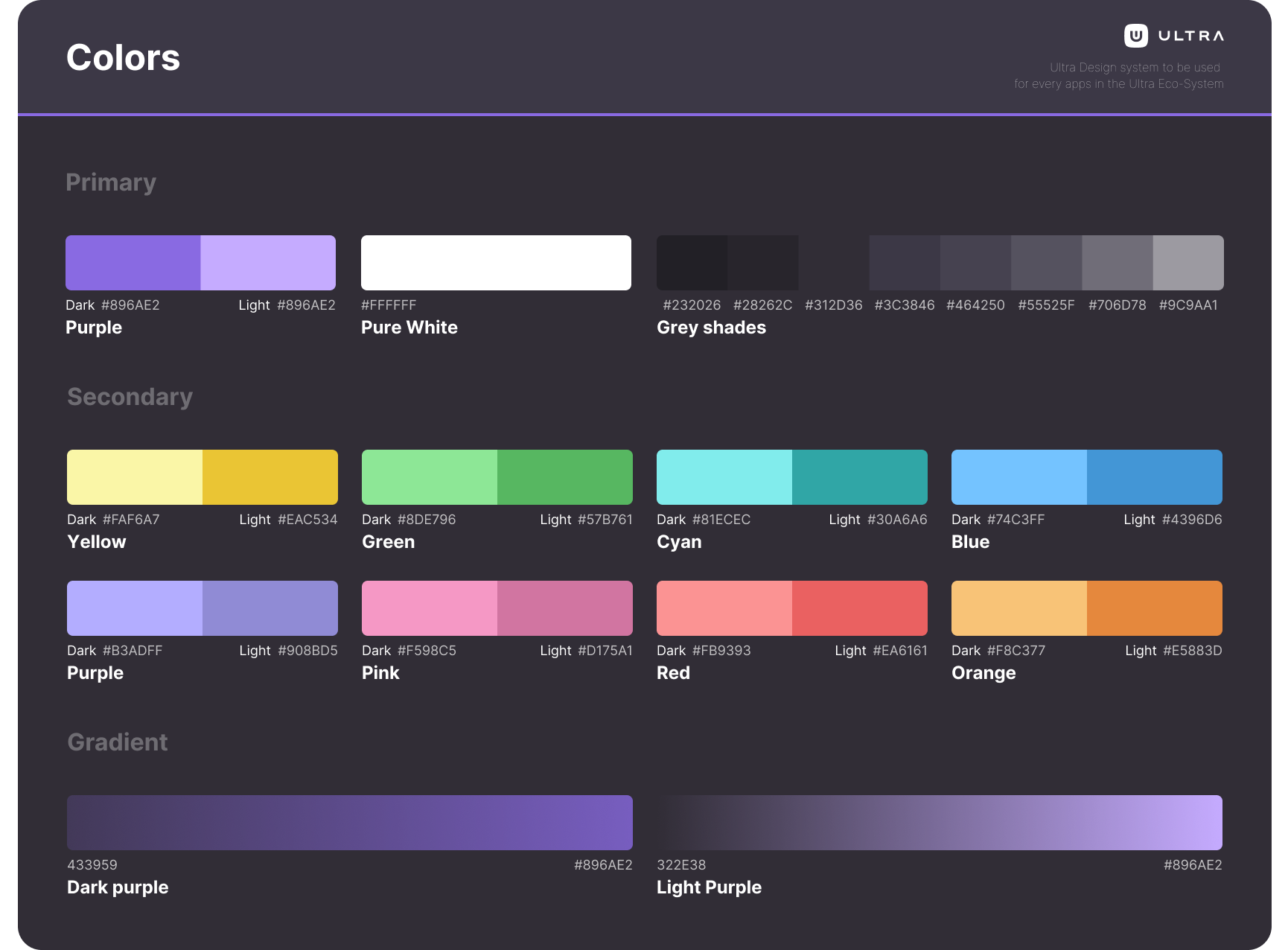The width and height of the screenshot is (1288, 950).
Task: Click the #FFFFFF hex label
Action: tap(389, 305)
